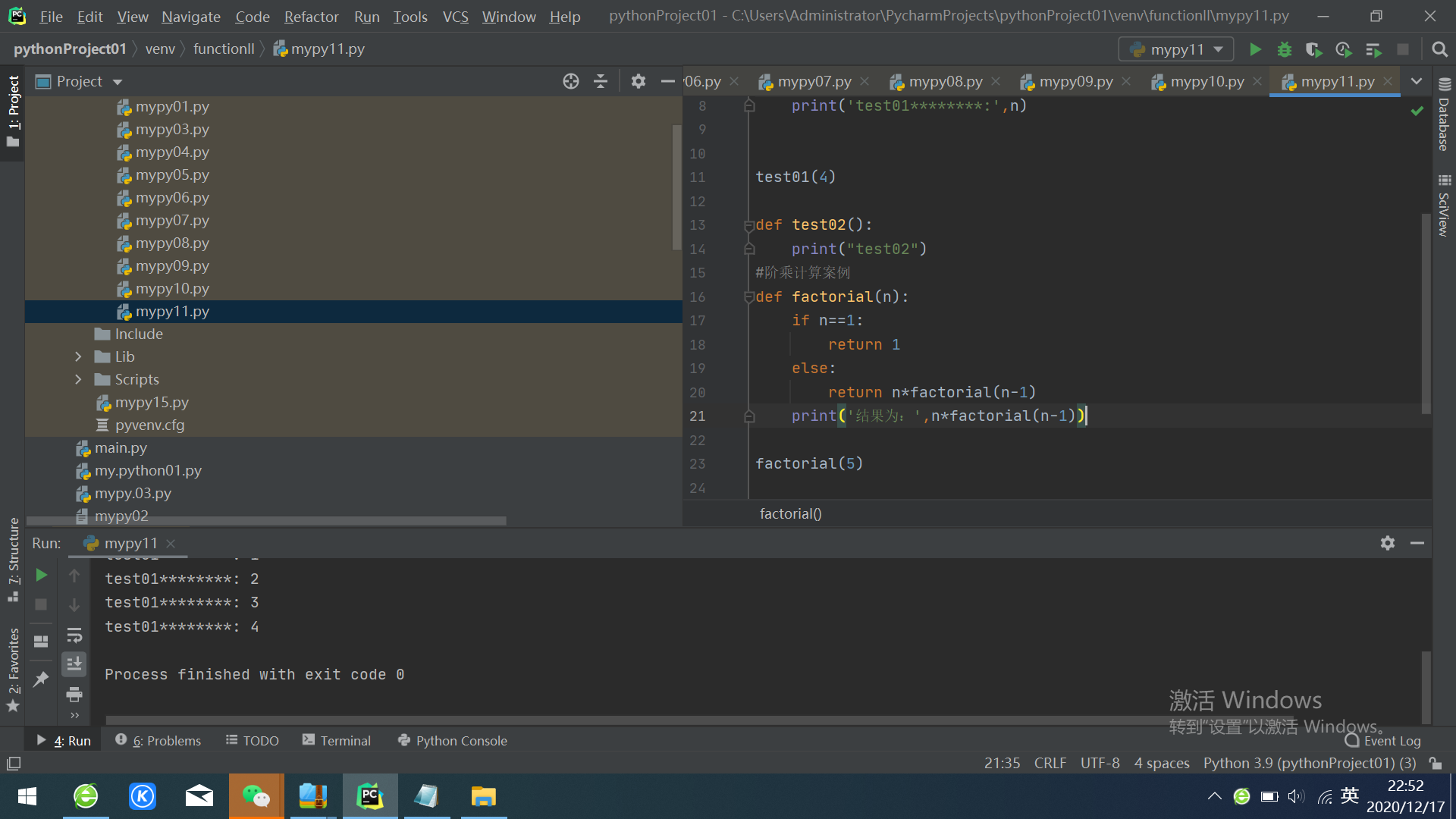Print the console output with the printer icon

[74, 694]
